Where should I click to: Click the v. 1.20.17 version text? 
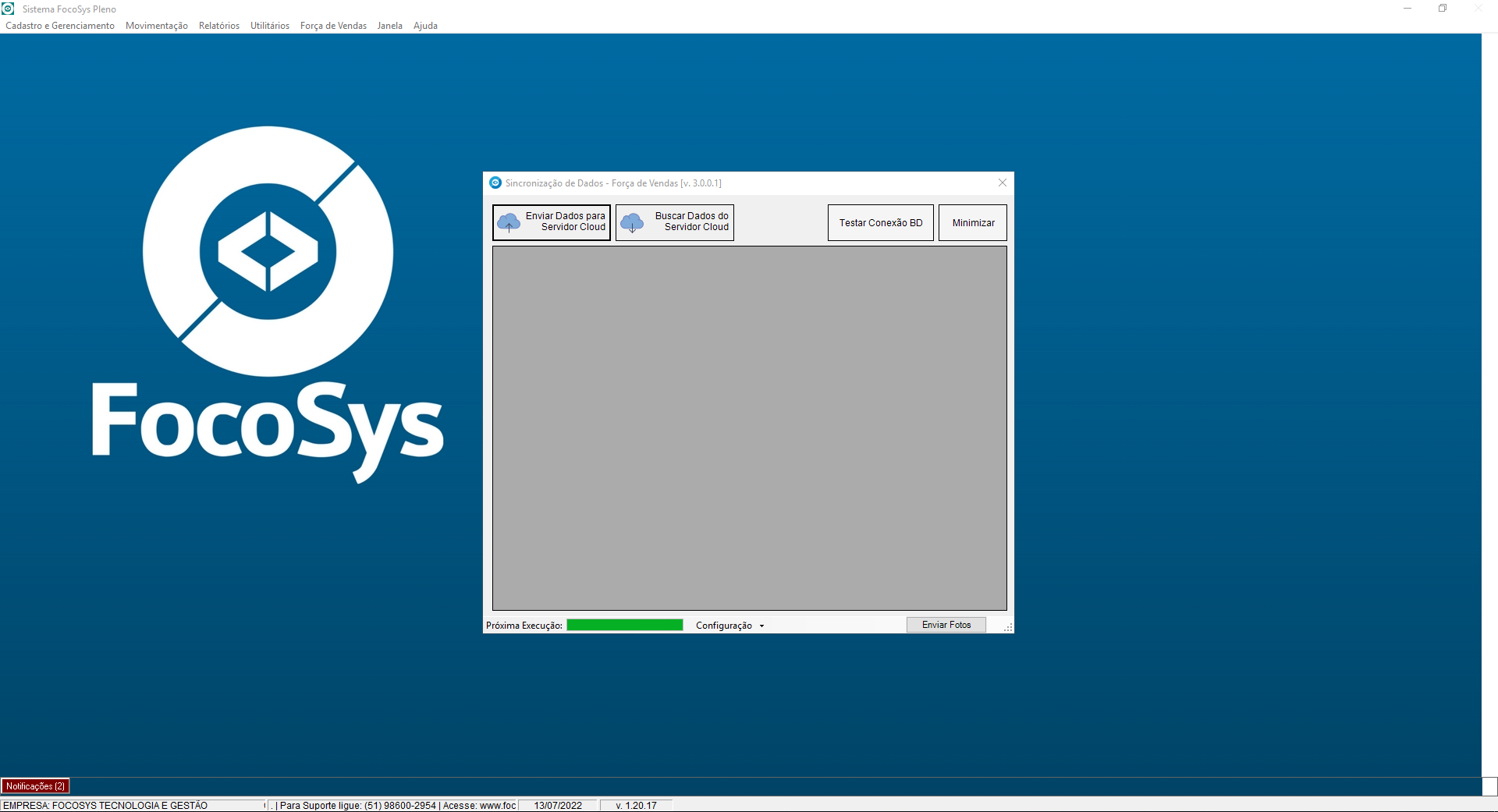pos(636,805)
